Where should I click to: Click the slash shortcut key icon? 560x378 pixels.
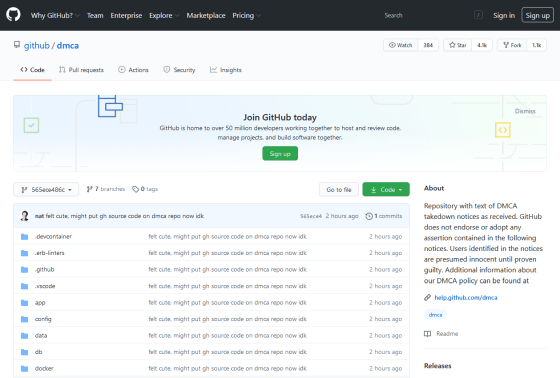pyautogui.click(x=478, y=15)
